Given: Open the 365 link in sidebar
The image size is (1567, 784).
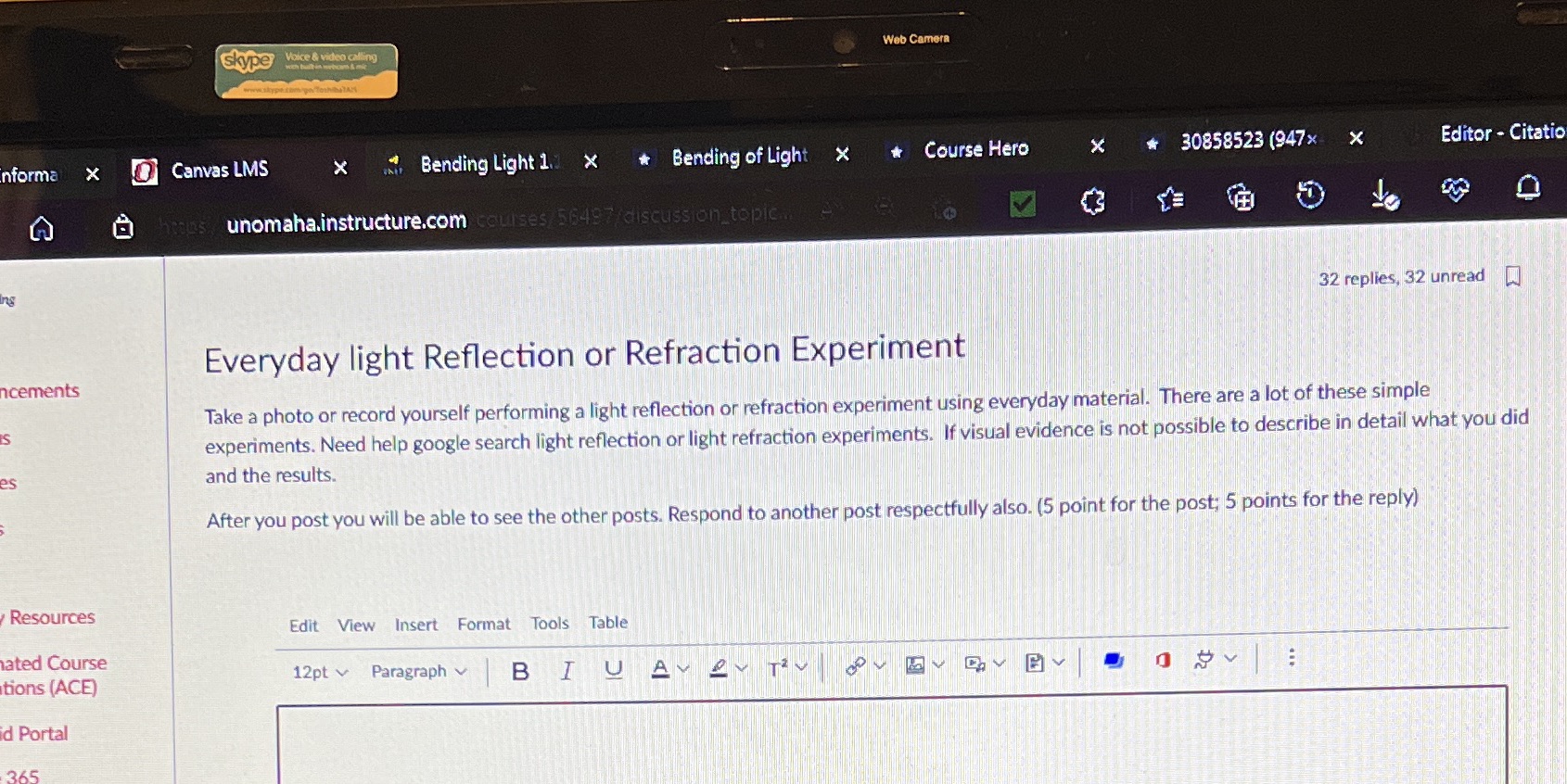Looking at the screenshot, I should click(20, 776).
